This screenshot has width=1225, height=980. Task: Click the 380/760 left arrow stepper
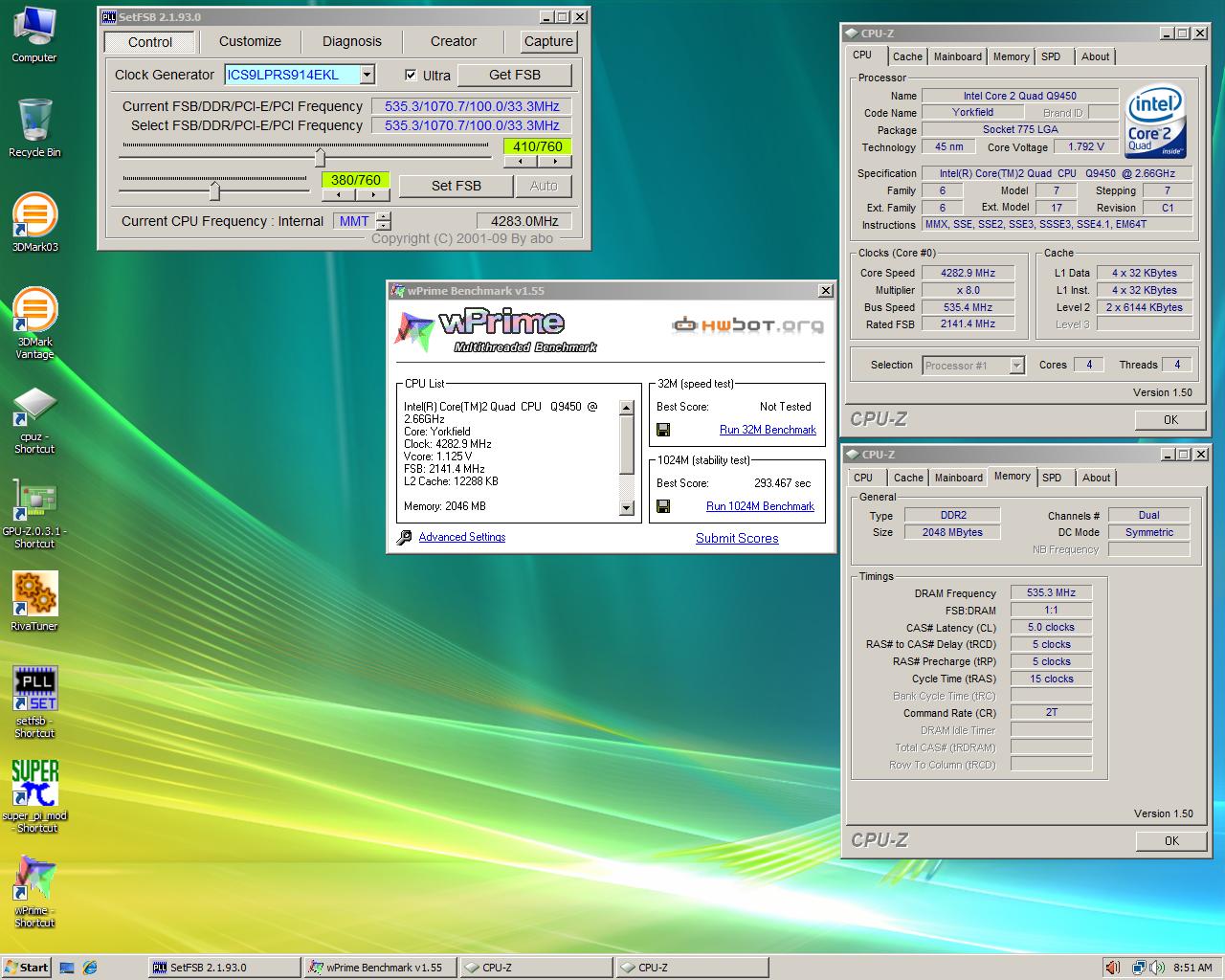338,195
